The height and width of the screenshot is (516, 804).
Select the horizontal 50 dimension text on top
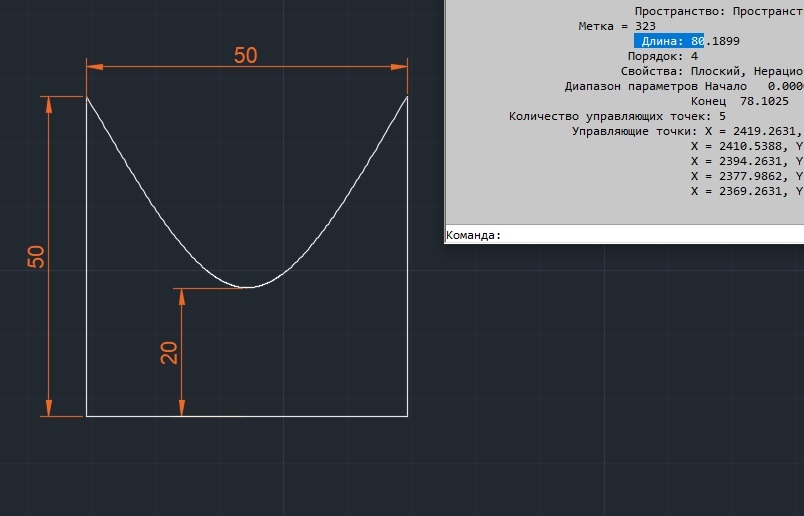coord(245,55)
